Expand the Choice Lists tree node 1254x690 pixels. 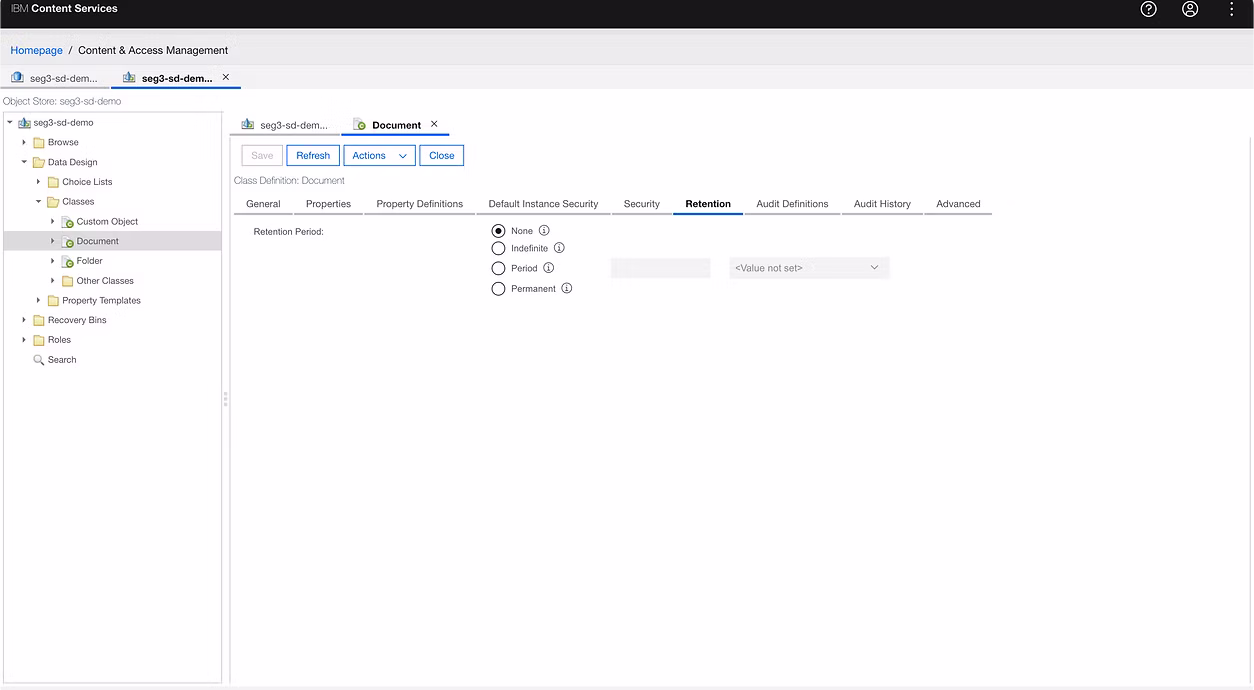pos(38,182)
